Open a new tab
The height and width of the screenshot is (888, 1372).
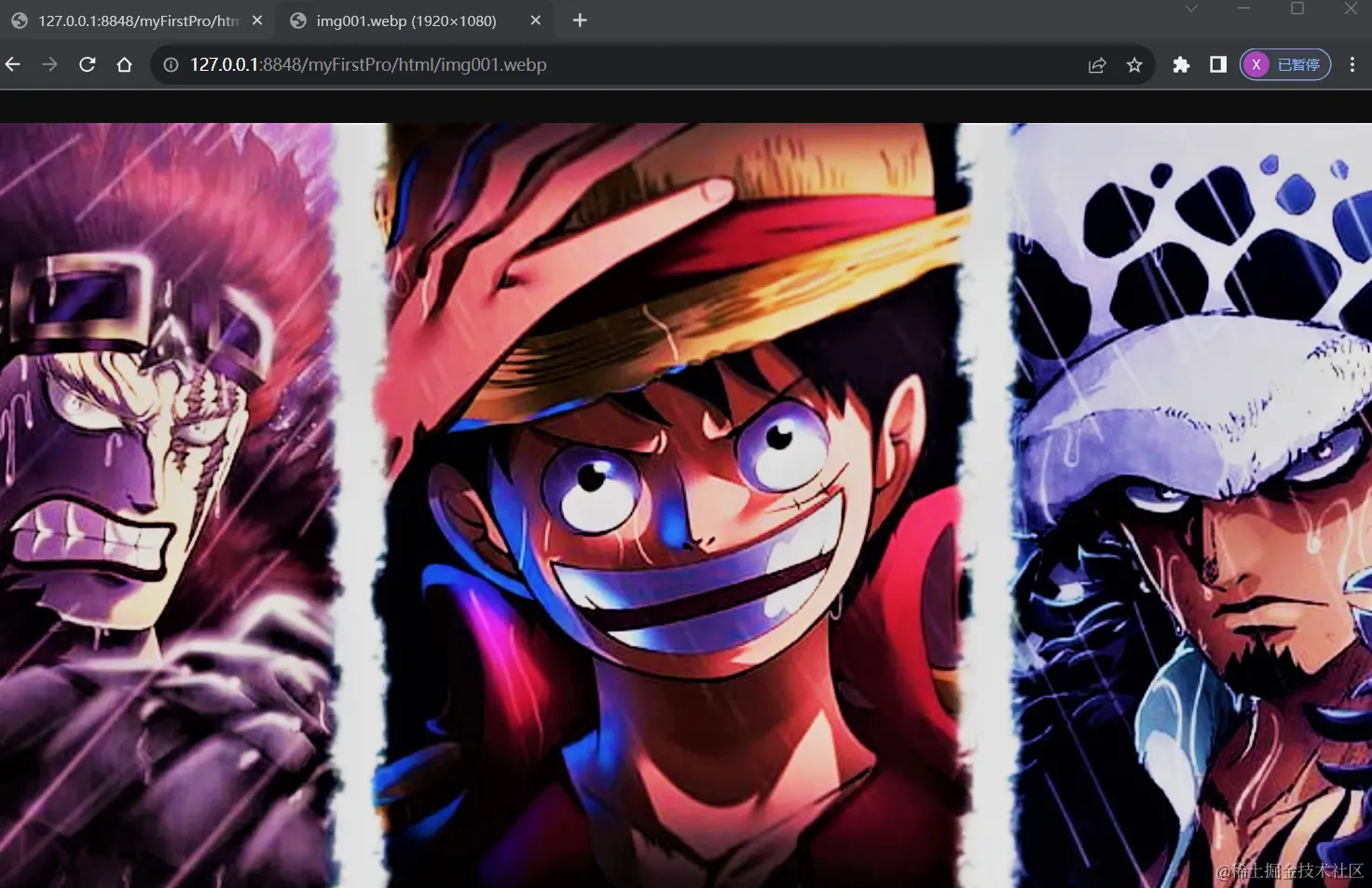(580, 20)
